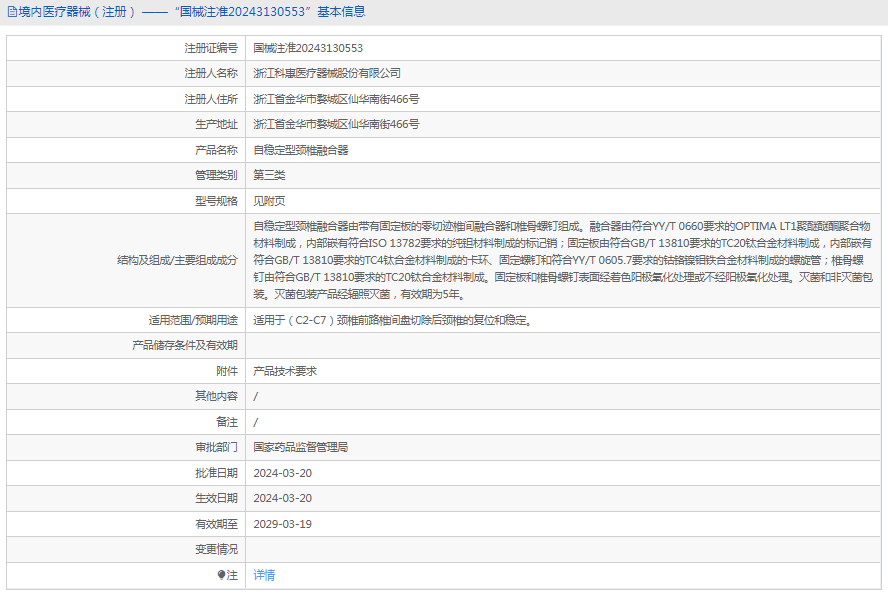Screen dimensions: 888x595
Task: Select 见附页 in 型号规格 row
Action: coord(269,201)
